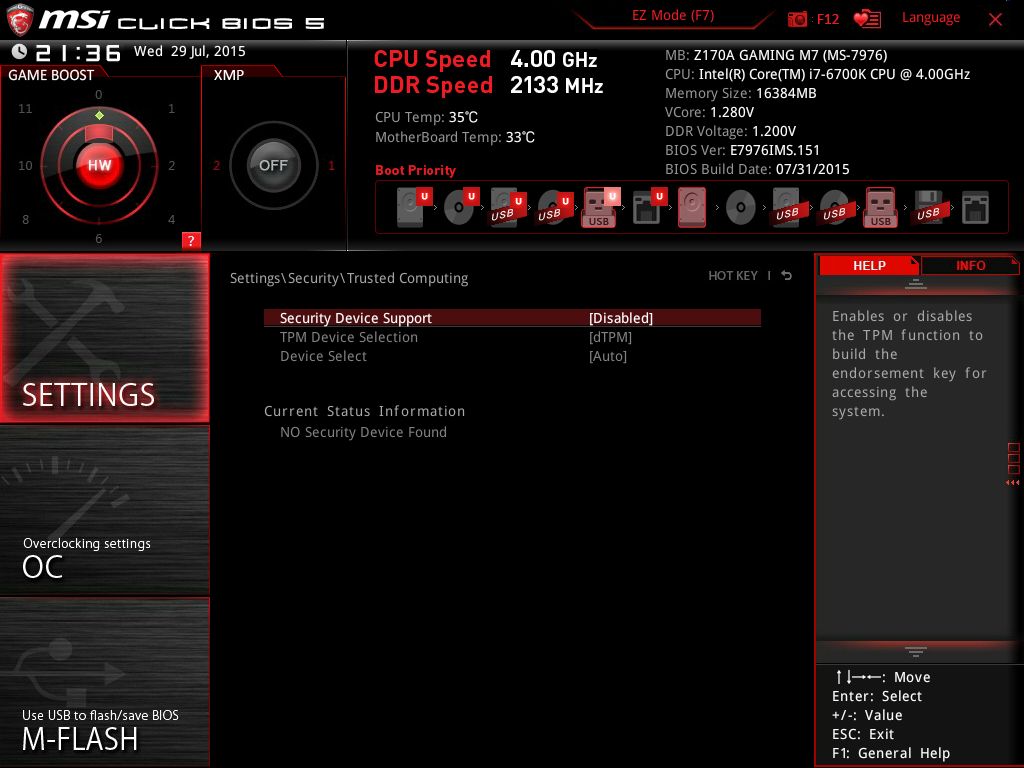Select the highlighted legacy USB key boot icon
The width and height of the screenshot is (1024, 768).
point(881,207)
